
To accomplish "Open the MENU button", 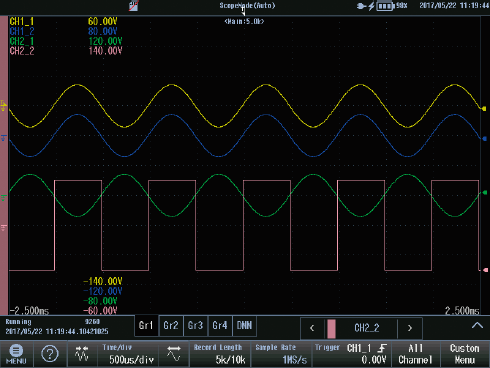I will [16, 354].
